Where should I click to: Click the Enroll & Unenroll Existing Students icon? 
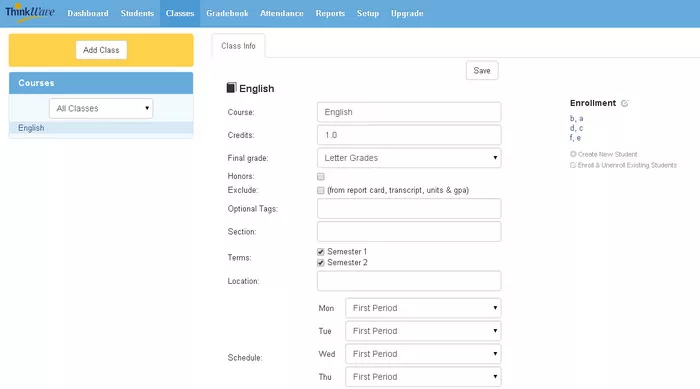pyautogui.click(x=573, y=165)
